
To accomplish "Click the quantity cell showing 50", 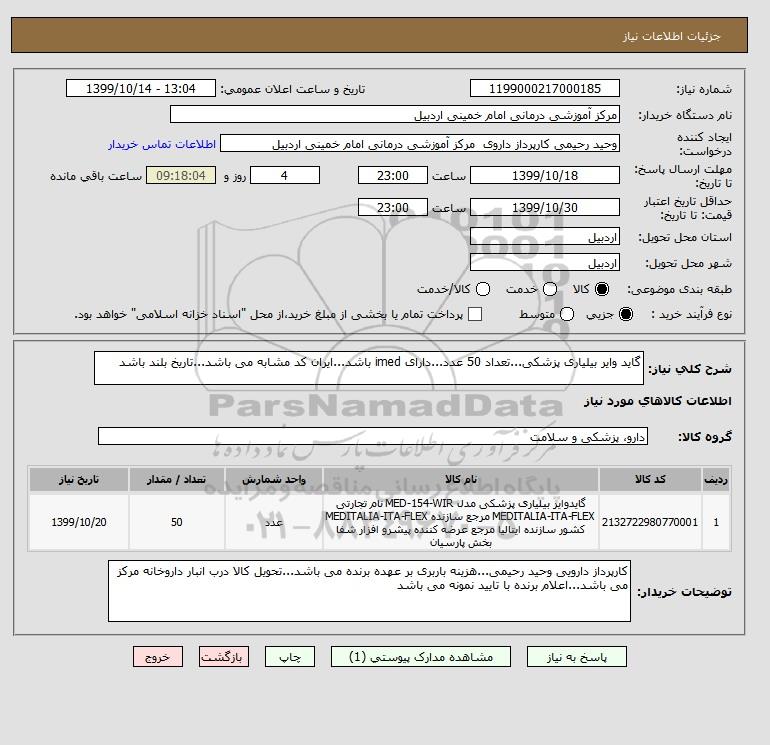I will tap(177, 522).
